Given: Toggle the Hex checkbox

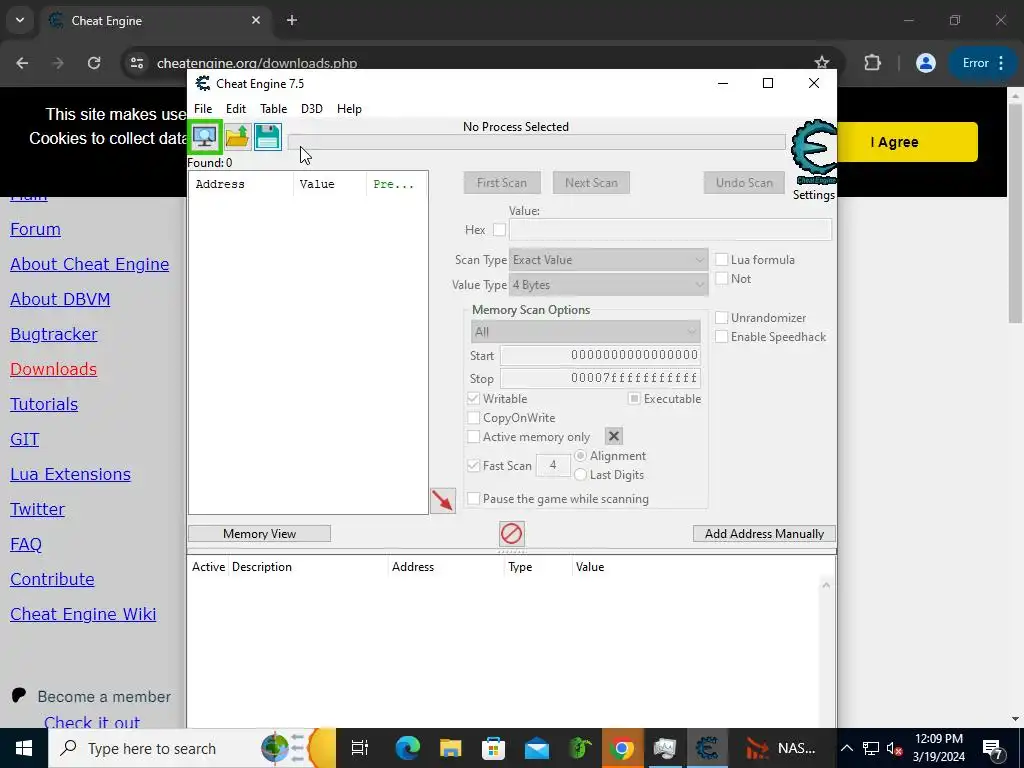Looking at the screenshot, I should [500, 230].
